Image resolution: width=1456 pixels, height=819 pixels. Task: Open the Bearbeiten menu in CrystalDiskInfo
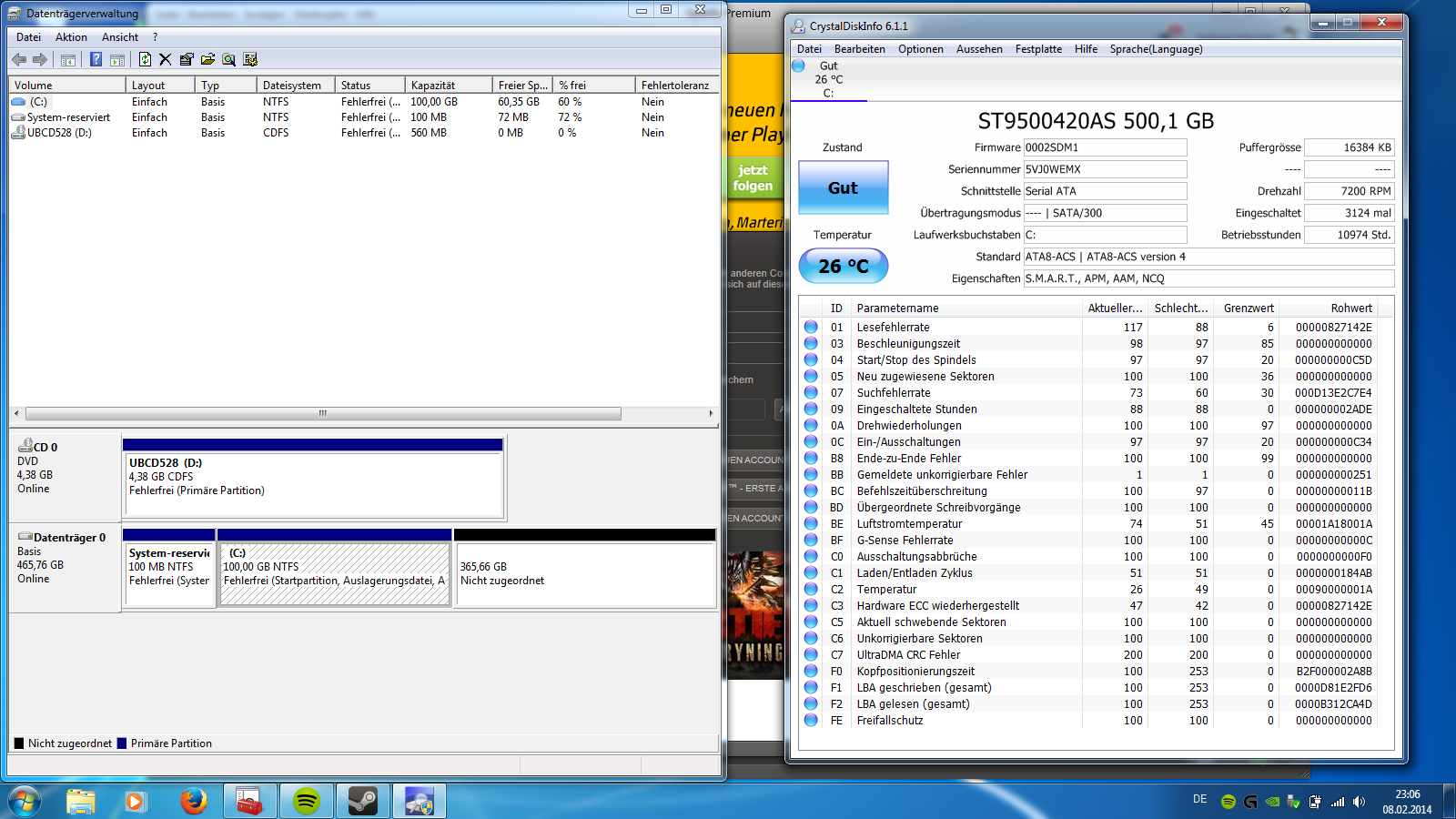[860, 49]
